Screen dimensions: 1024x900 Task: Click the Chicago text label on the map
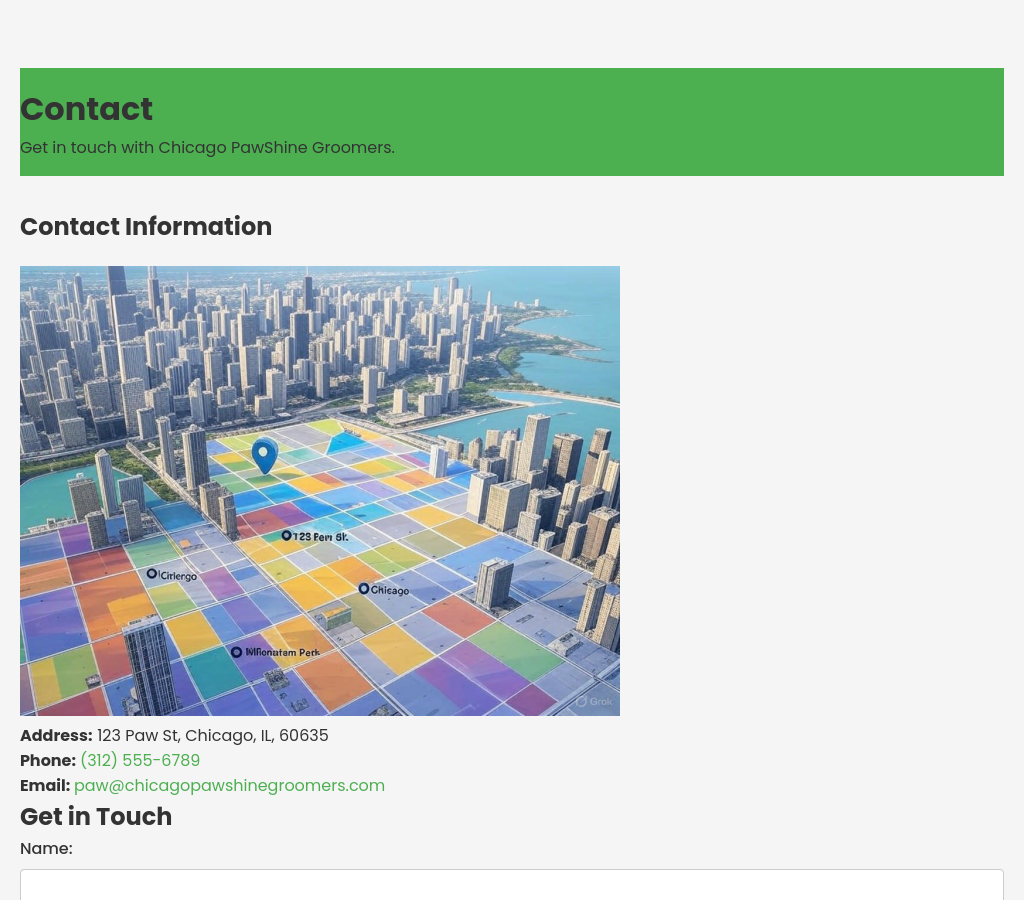390,590
